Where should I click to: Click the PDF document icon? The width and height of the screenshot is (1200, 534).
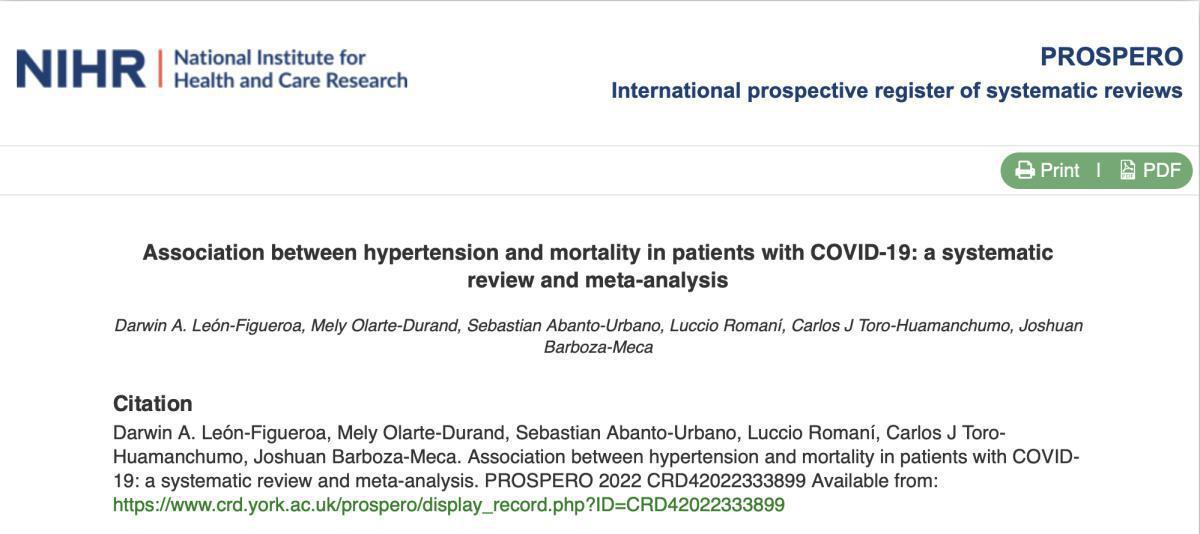pyautogui.click(x=1128, y=170)
